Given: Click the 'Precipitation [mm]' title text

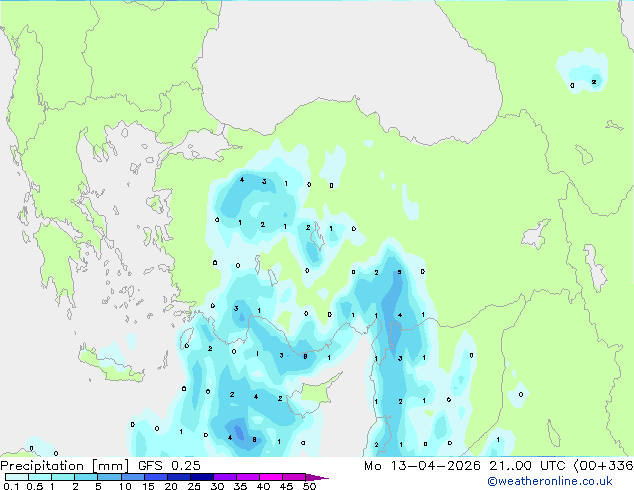Looking at the screenshot, I should click(x=65, y=466).
